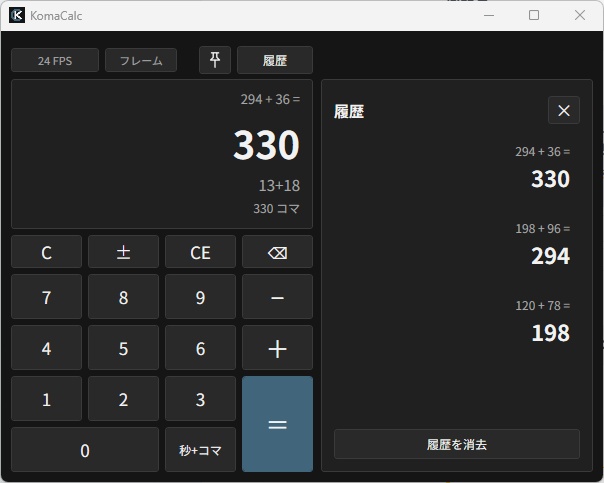Click the main display result 330
The image size is (604, 483).
pyautogui.click(x=266, y=145)
